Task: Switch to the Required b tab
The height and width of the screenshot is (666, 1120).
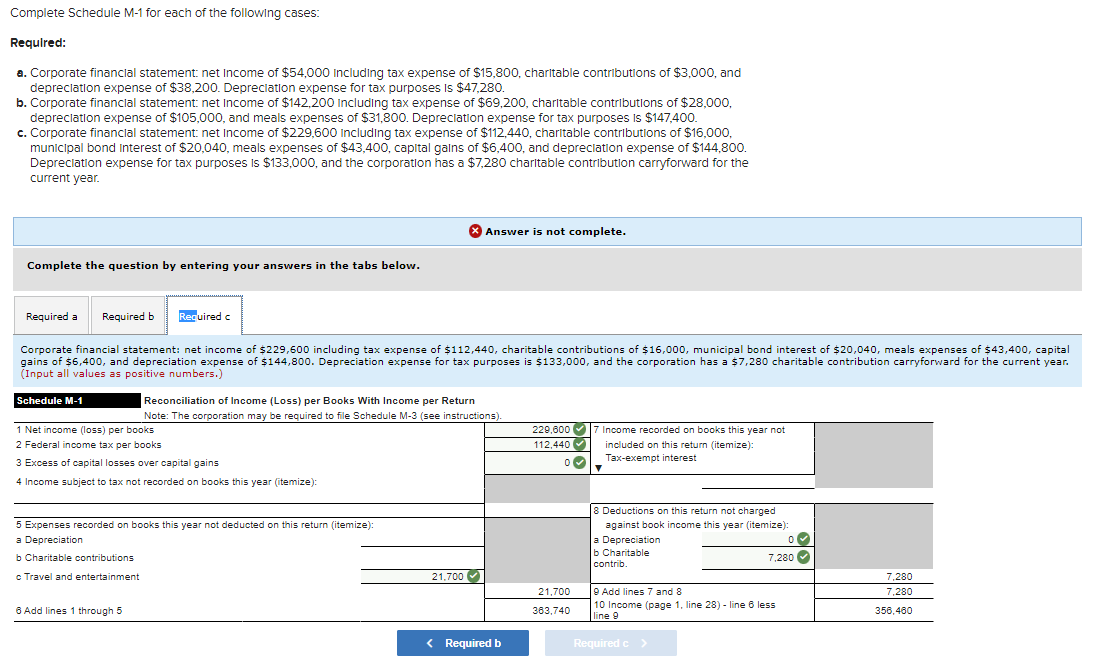Action: pos(127,315)
